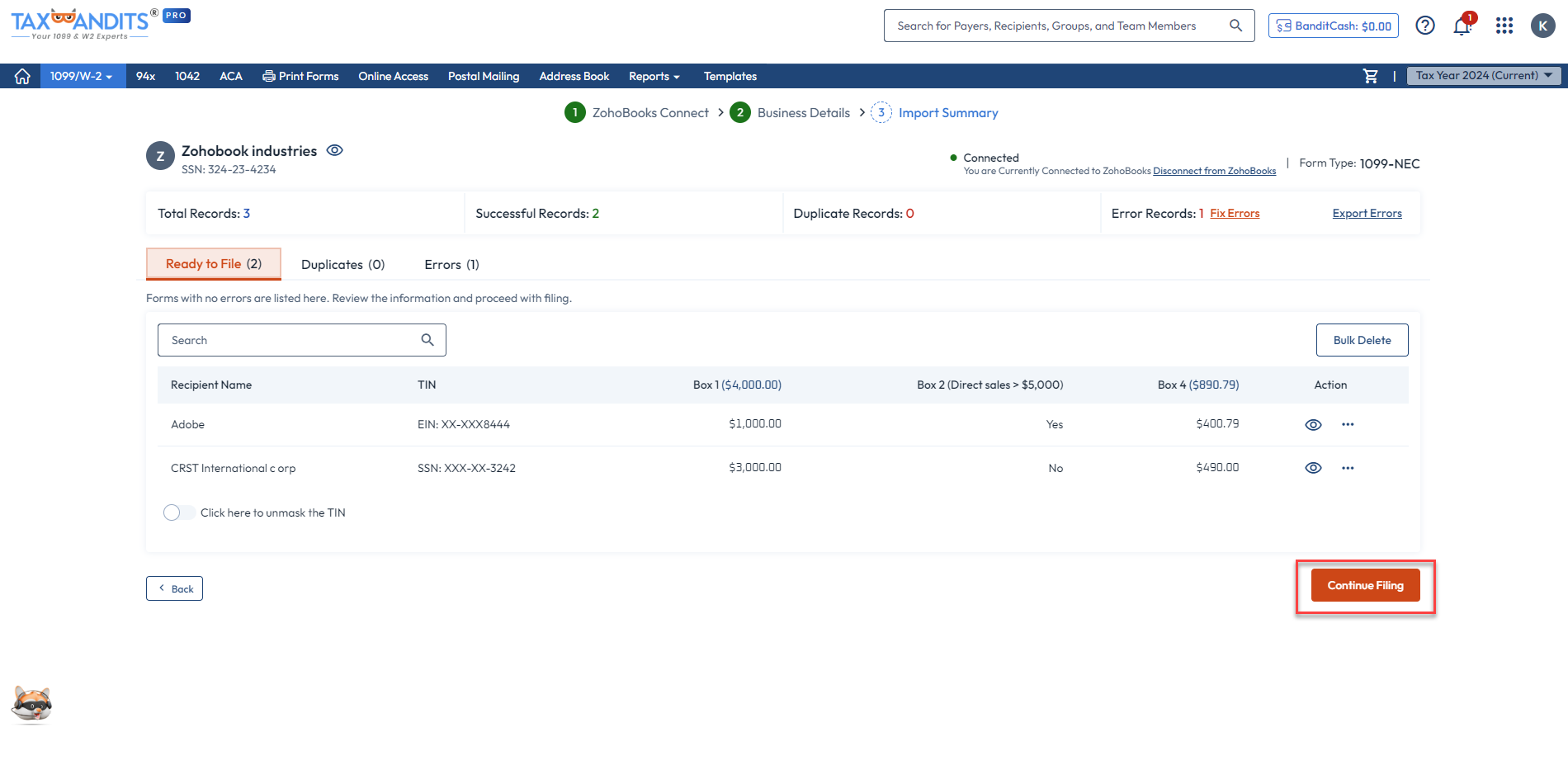Image resolution: width=1568 pixels, height=784 pixels.
Task: Click the SSN: XXX-XX-3242 cell
Action: pyautogui.click(x=466, y=468)
